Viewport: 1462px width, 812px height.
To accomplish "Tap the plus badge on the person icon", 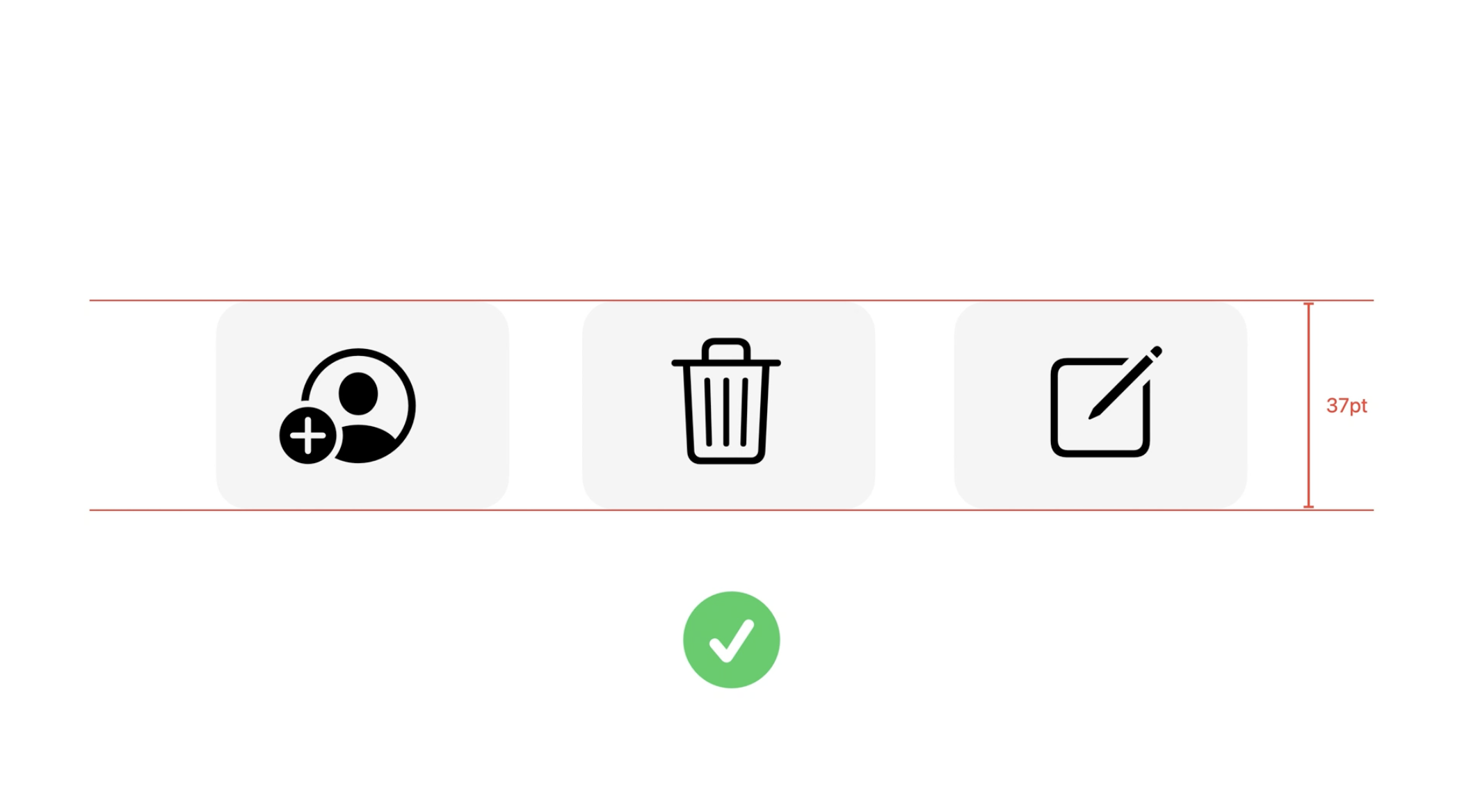I will click(x=307, y=436).
